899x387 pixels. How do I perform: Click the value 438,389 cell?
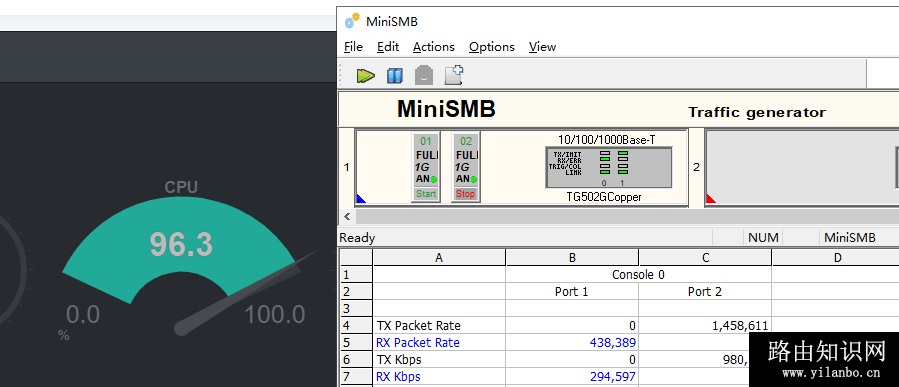(x=572, y=343)
